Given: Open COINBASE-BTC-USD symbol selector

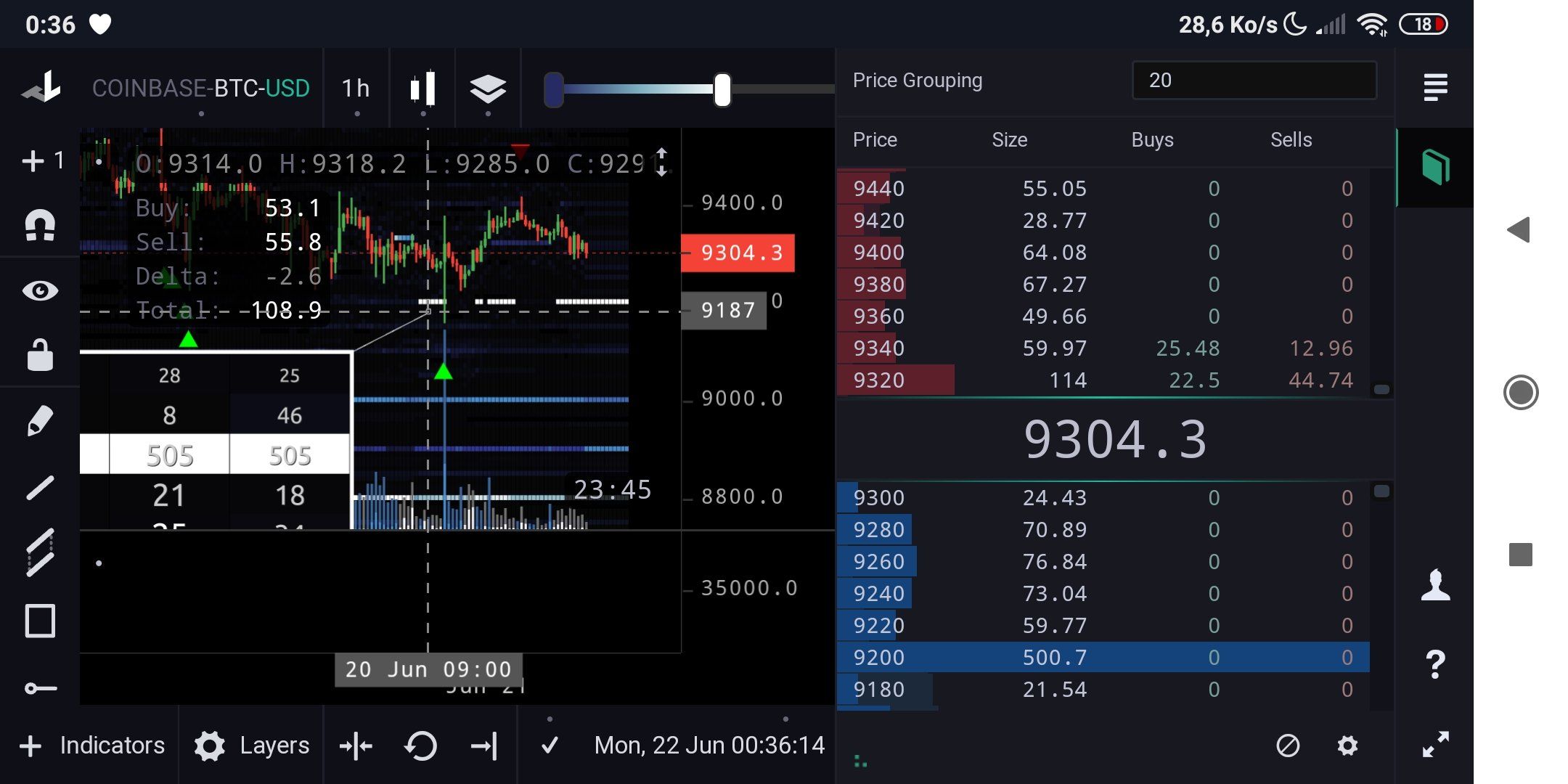Looking at the screenshot, I should pyautogui.click(x=200, y=89).
